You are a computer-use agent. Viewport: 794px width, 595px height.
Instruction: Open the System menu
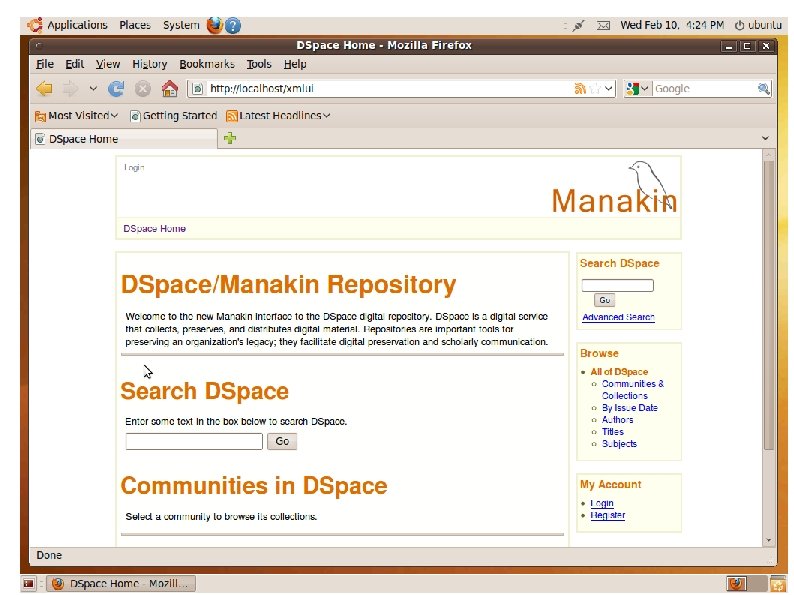[181, 25]
